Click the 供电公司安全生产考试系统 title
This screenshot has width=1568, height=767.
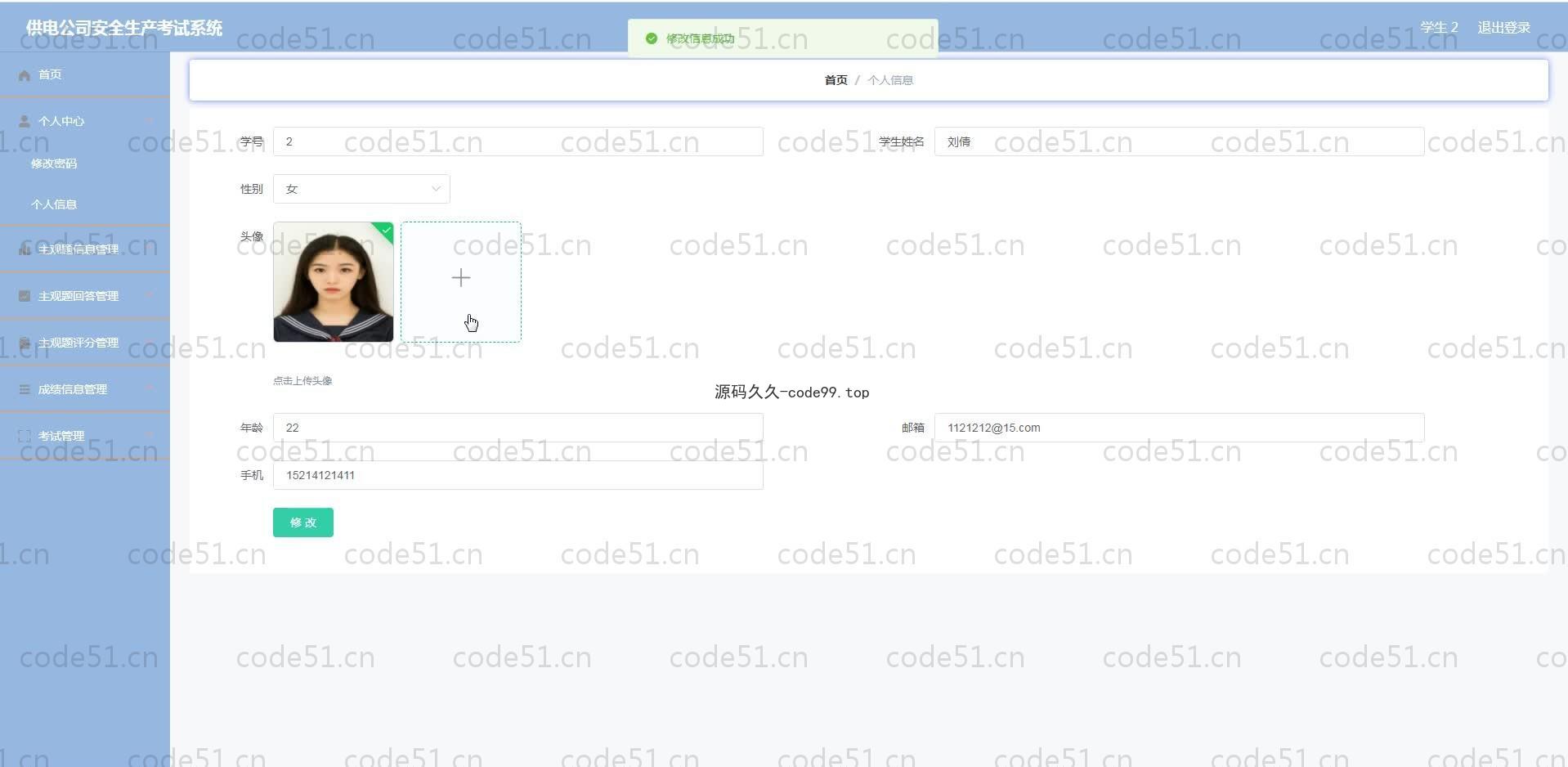pyautogui.click(x=124, y=28)
